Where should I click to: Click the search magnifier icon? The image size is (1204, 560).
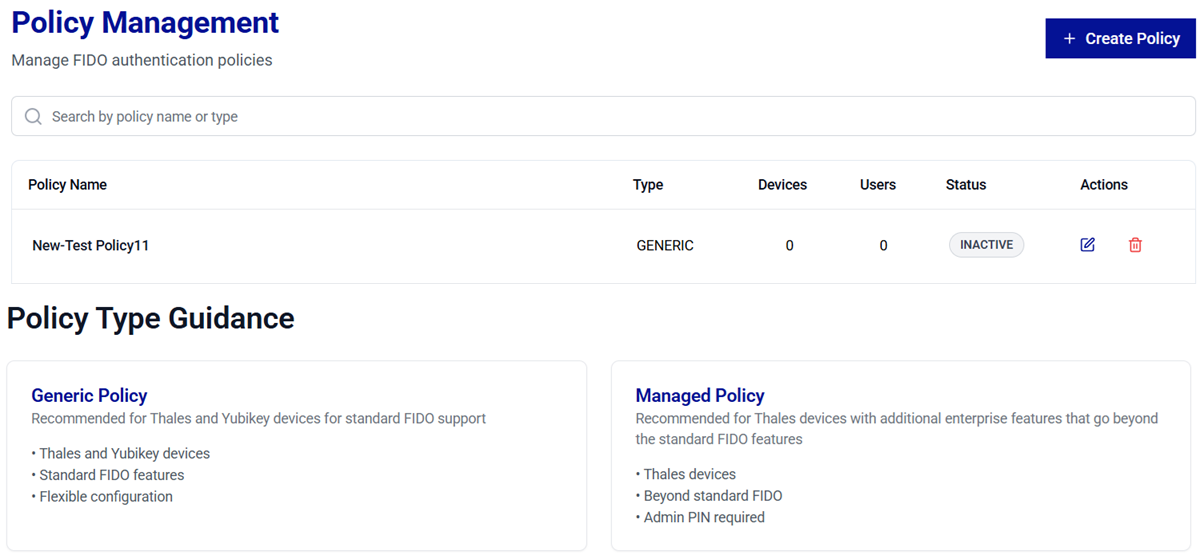[x=33, y=117]
